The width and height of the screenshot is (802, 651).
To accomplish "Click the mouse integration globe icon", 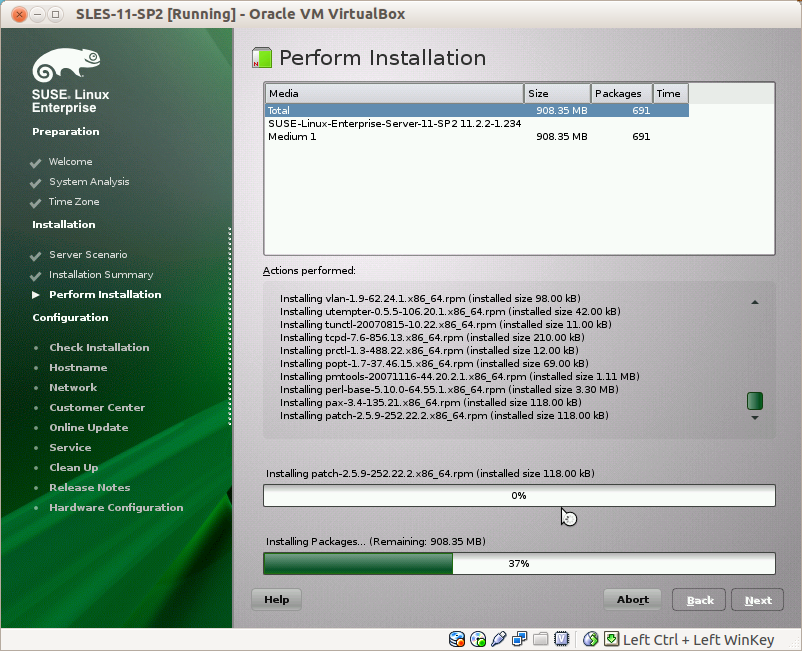I will click(x=591, y=639).
